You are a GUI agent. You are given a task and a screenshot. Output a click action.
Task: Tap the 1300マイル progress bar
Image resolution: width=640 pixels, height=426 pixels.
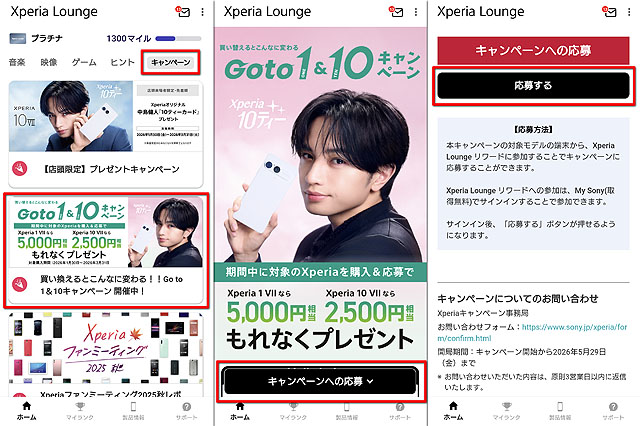pos(178,39)
